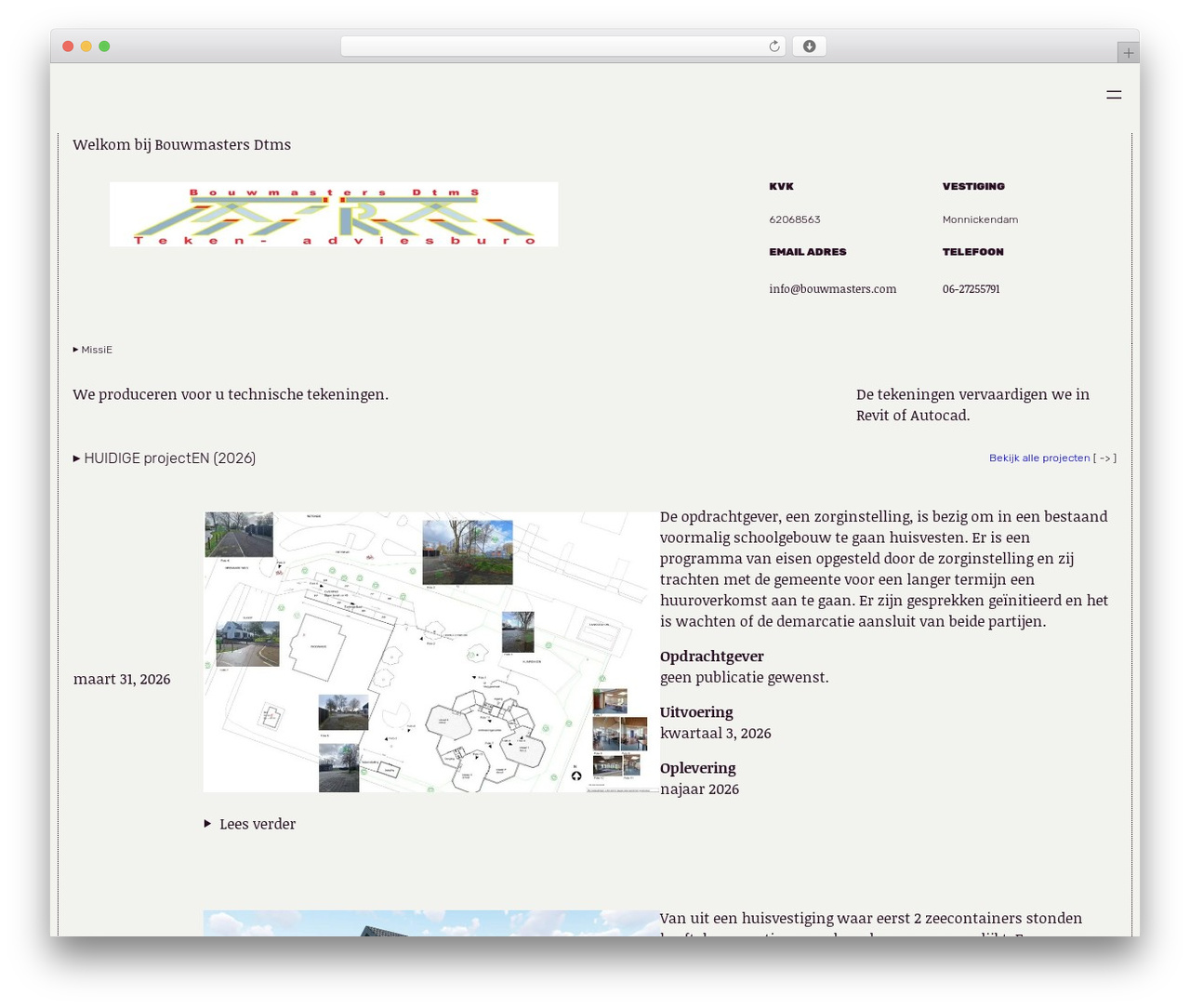Click the TELEFOON label

tap(972, 251)
